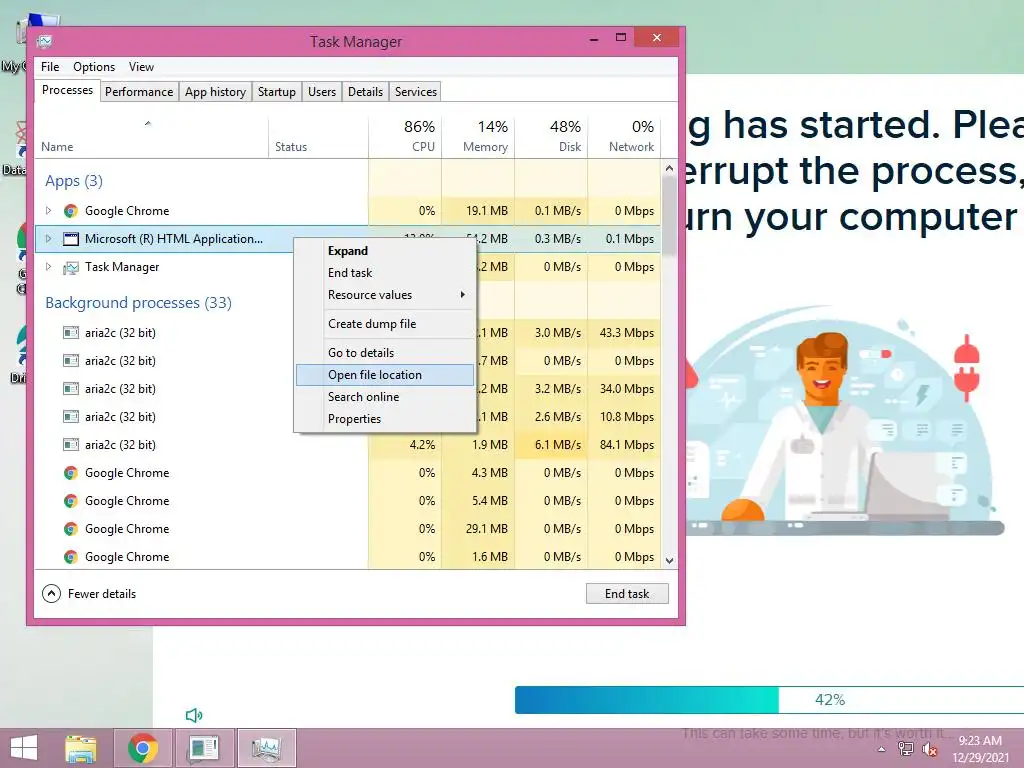The height and width of the screenshot is (768, 1024).
Task: Open the Resource values submenu arrow
Action: [462, 295]
